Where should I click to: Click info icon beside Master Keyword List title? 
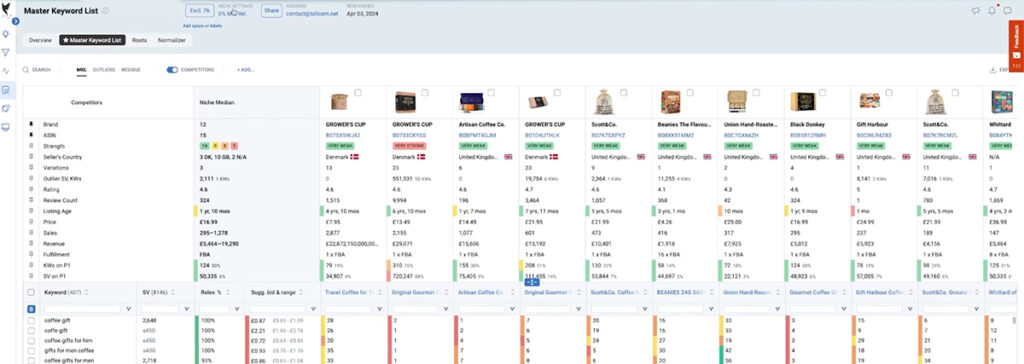pos(106,11)
